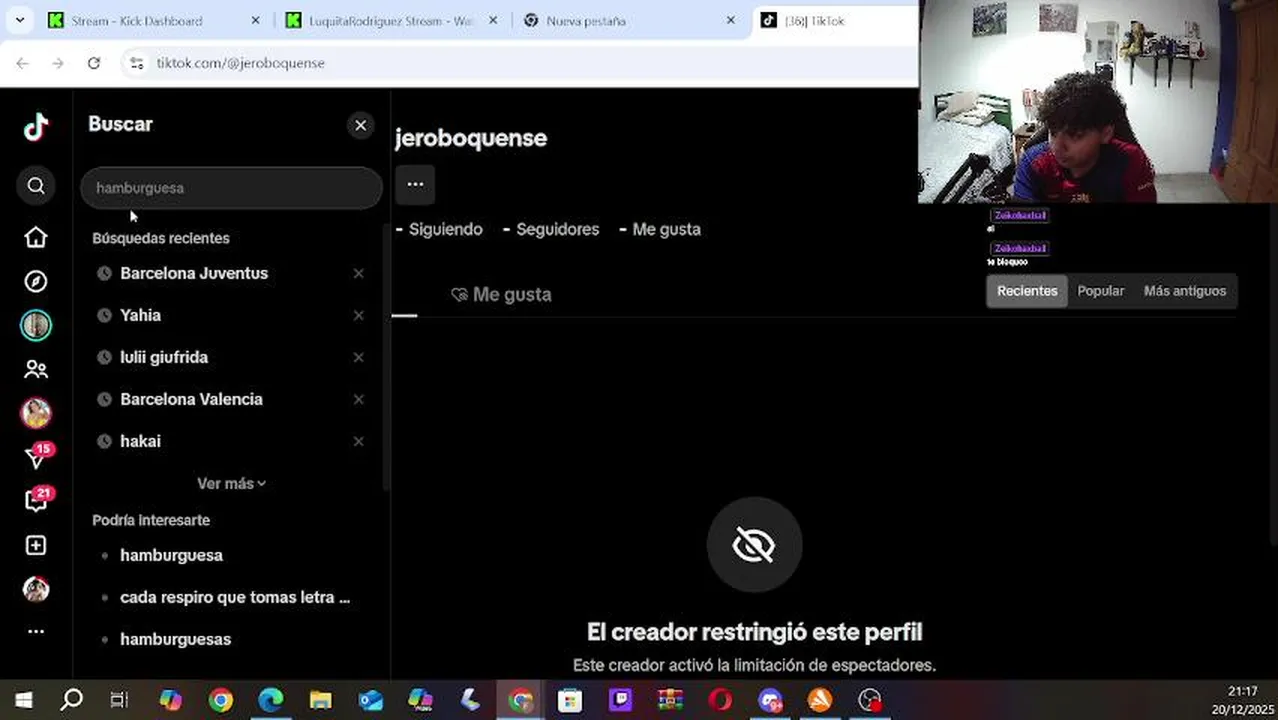Viewport: 1278px width, 720px height.
Task: Go to TikTok Home via house icon
Action: tap(36, 237)
